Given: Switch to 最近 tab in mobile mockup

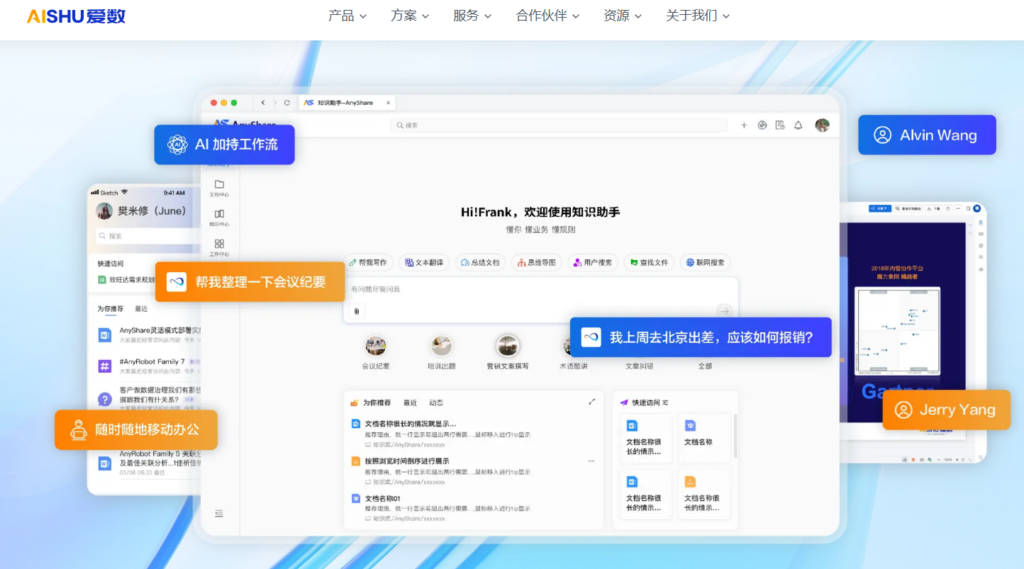Looking at the screenshot, I should coord(141,309).
